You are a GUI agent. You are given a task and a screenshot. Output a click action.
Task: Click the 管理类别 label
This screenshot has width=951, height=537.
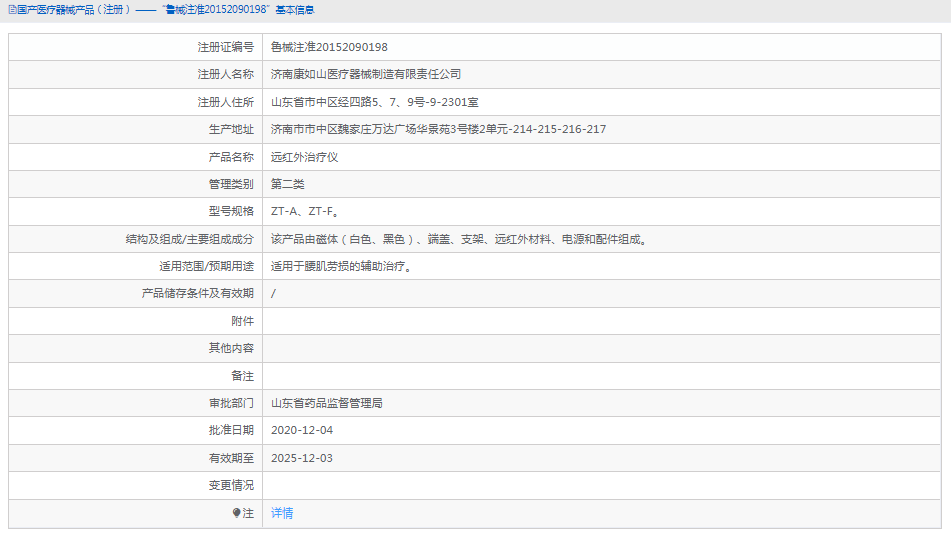tap(231, 184)
